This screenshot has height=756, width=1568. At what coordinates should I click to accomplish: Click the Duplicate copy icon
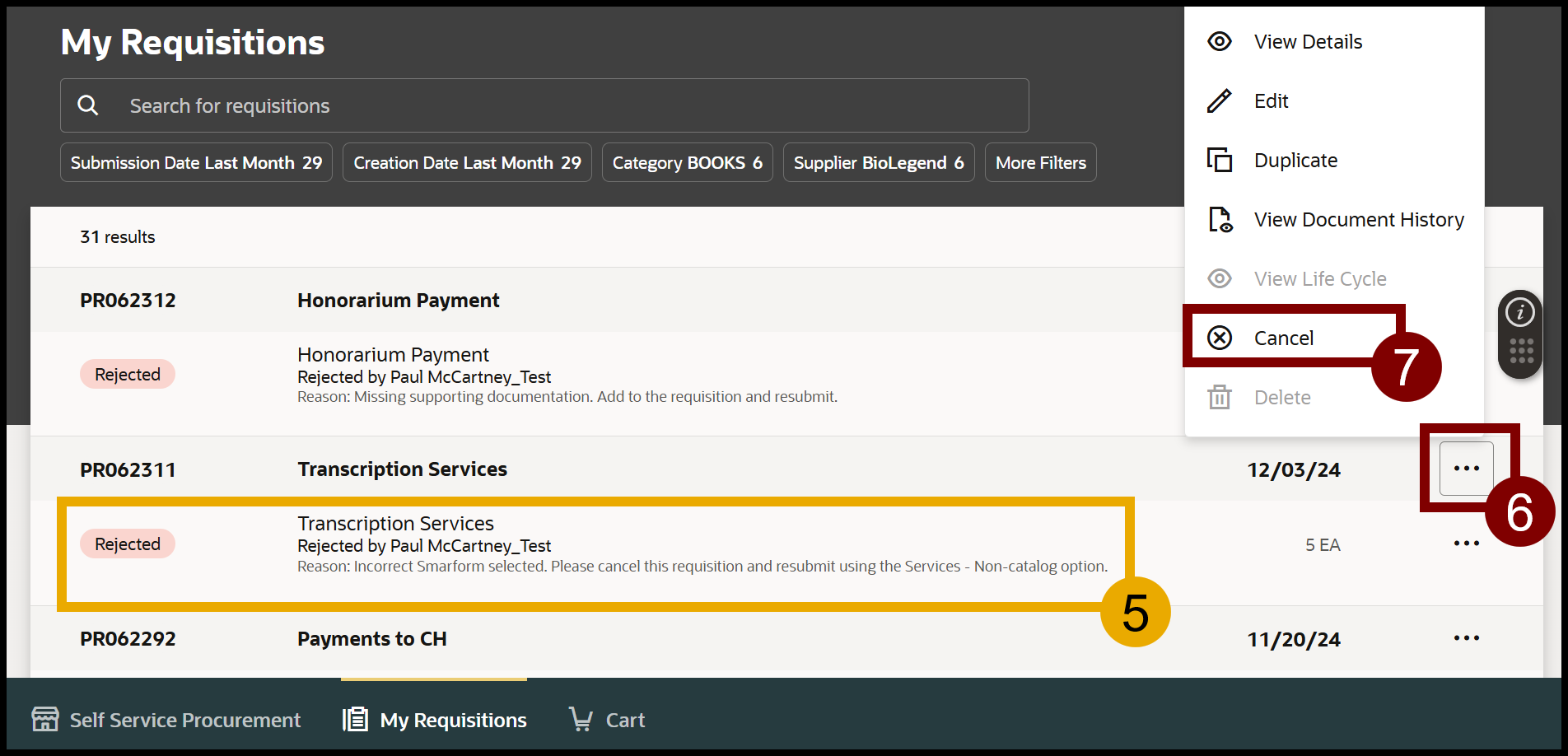[1219, 160]
